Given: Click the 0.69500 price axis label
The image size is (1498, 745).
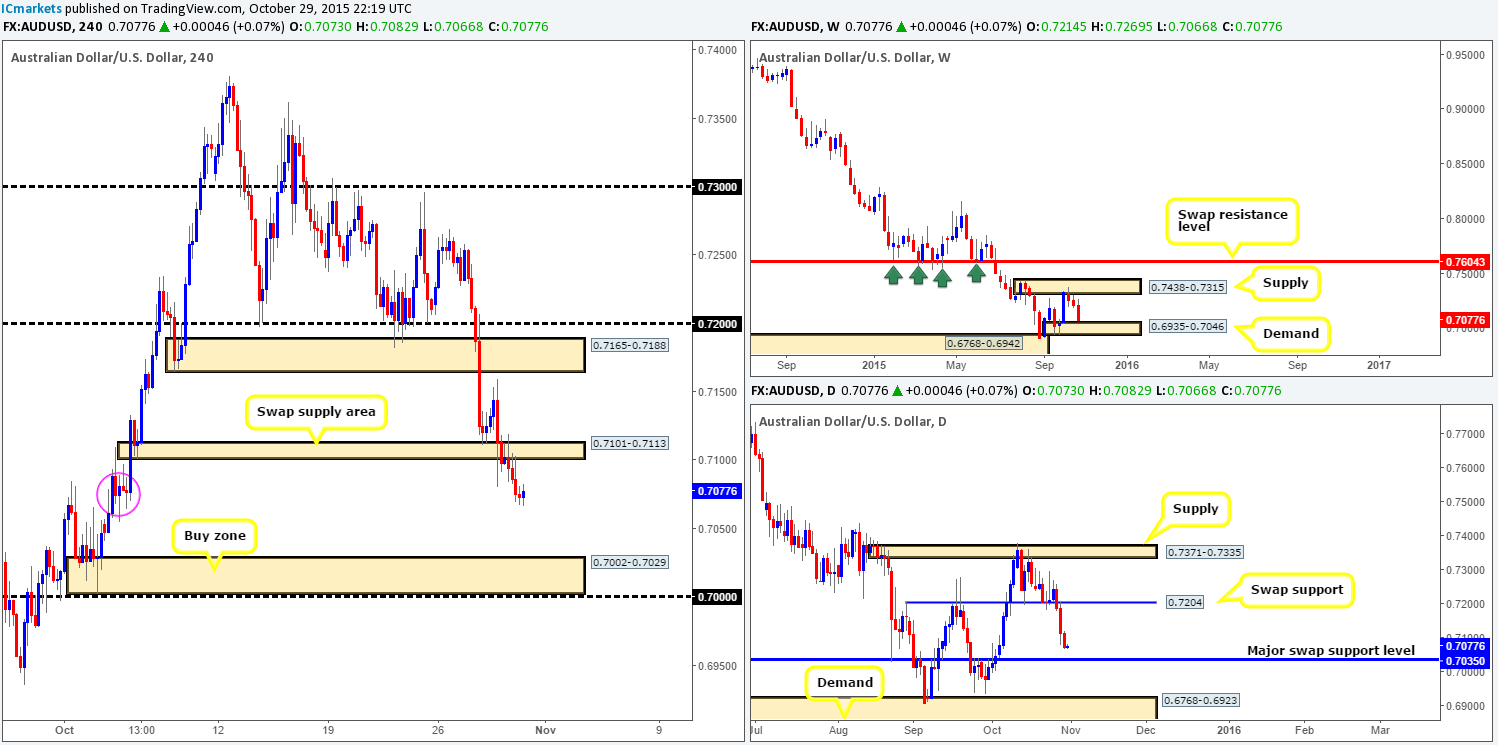Looking at the screenshot, I should (717, 666).
